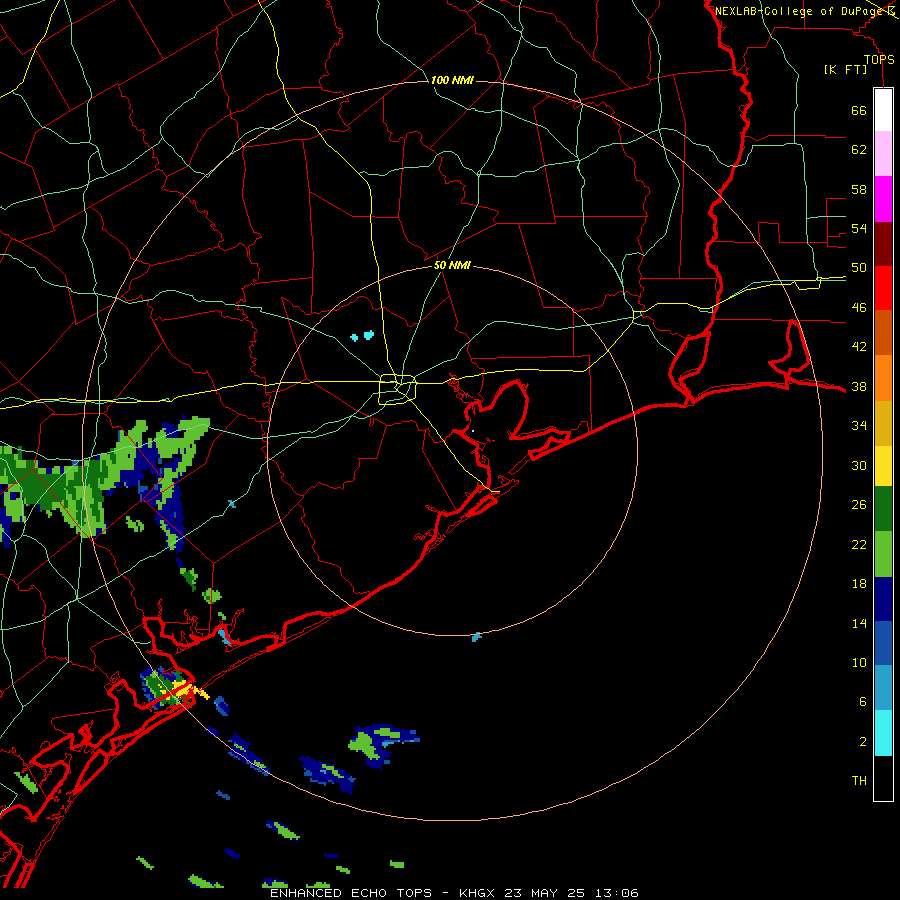
Task: Click the '50 NMI' range ring label
Action: tap(452, 265)
